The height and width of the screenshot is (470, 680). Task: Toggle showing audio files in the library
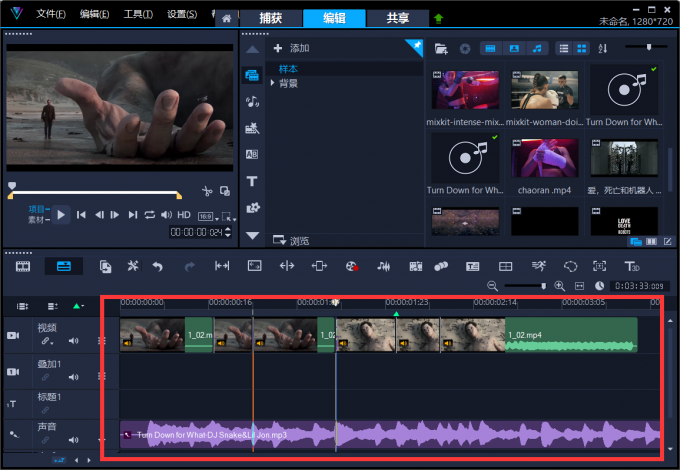tap(537, 49)
